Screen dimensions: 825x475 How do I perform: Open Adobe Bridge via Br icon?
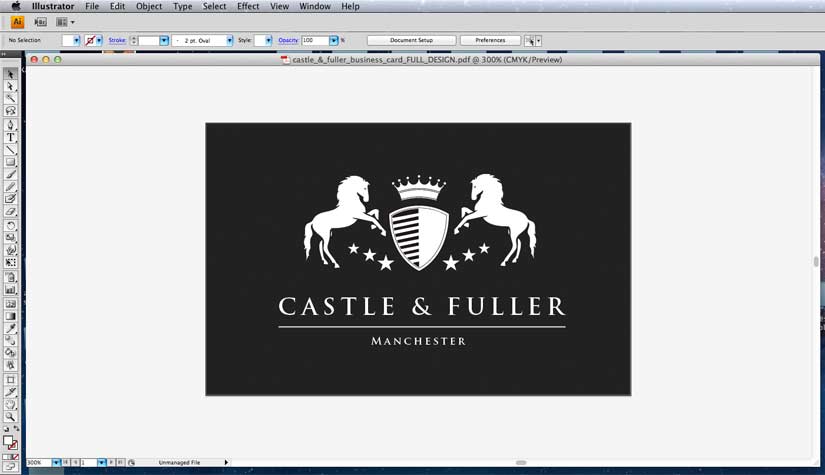pos(40,22)
